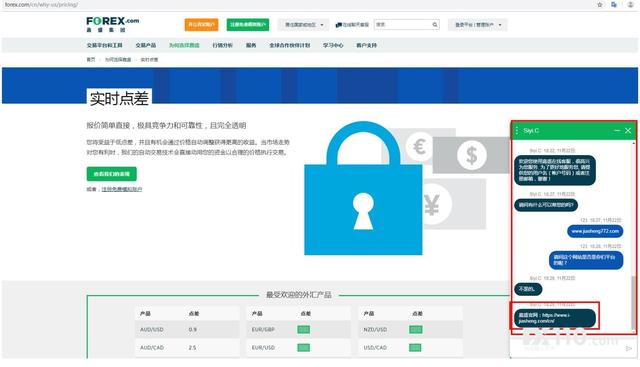Click the 0.9 spread value

click(193, 329)
